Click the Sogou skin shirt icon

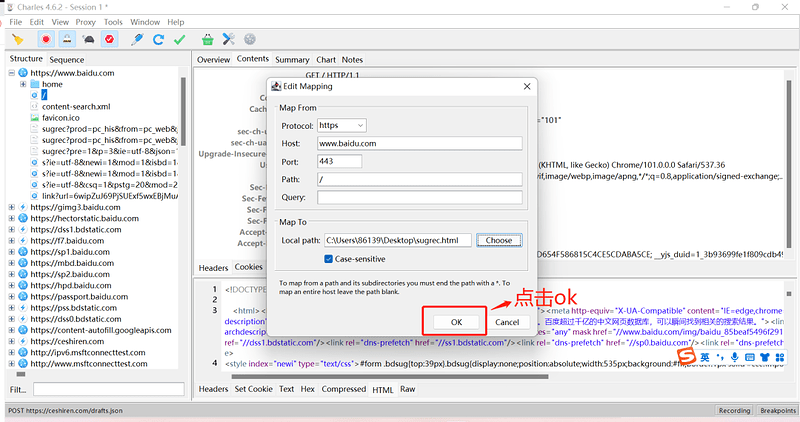[x=764, y=357]
